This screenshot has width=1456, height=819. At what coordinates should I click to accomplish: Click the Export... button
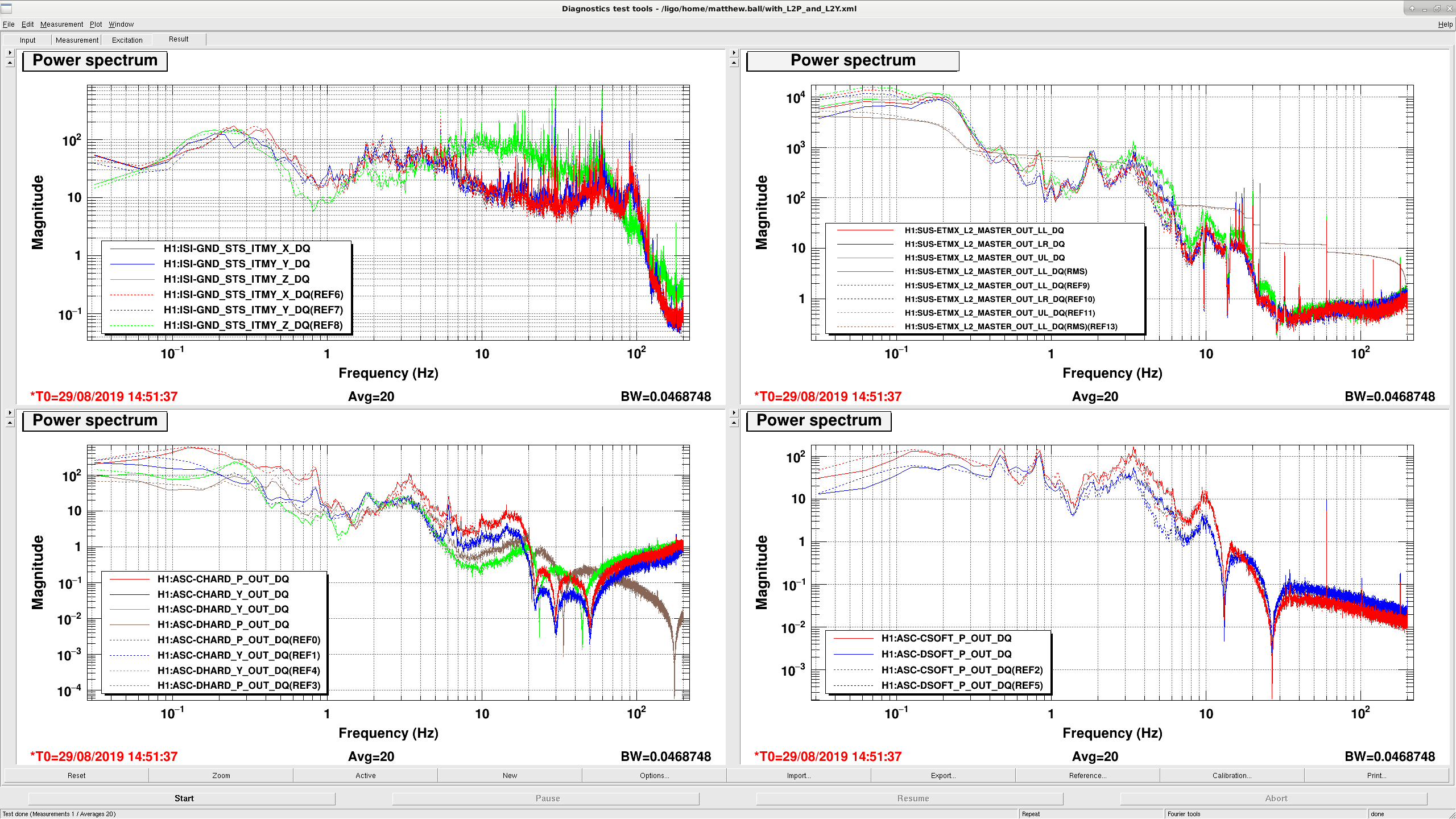tap(943, 776)
